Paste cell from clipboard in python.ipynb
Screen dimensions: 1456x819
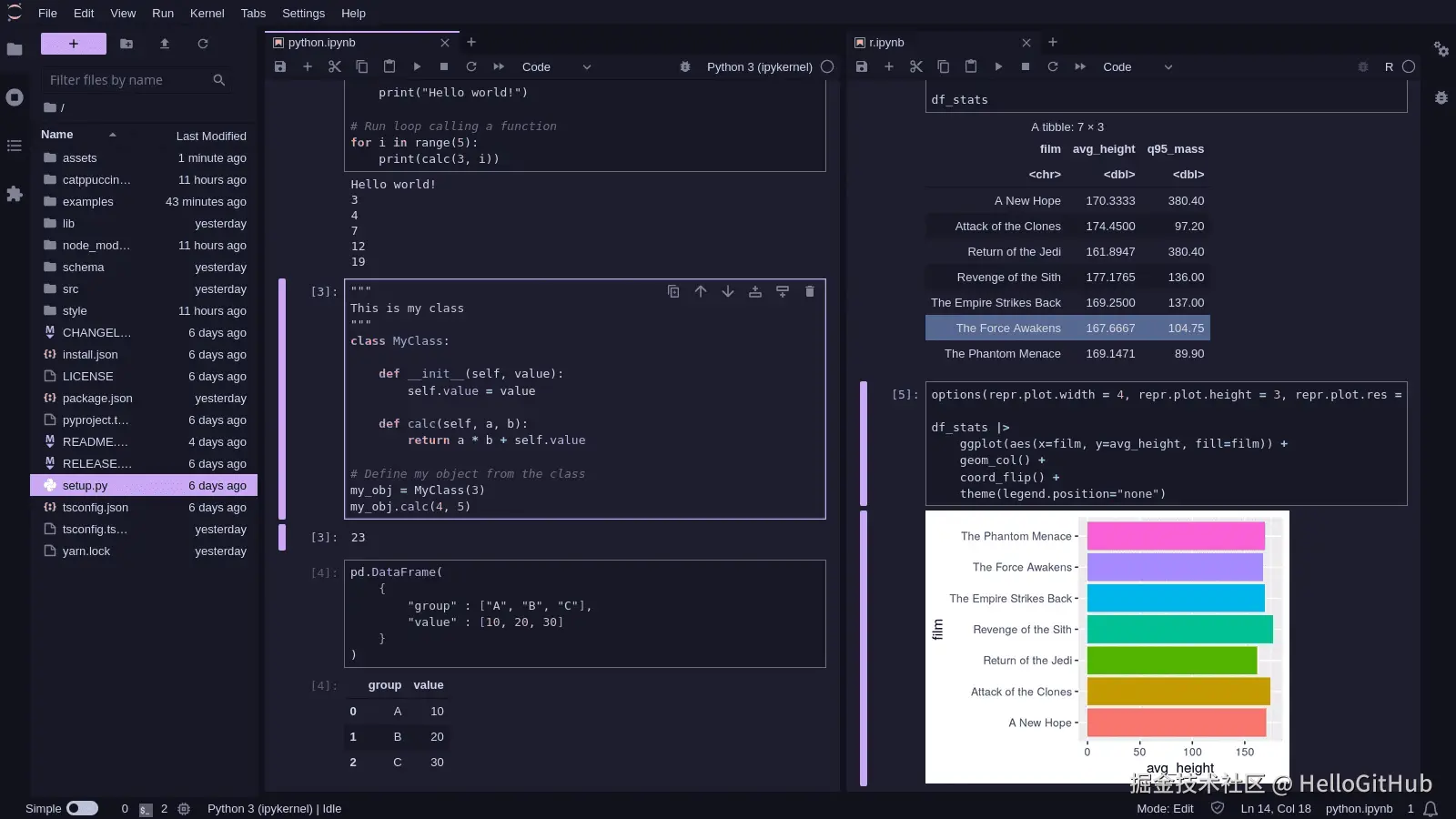point(389,66)
